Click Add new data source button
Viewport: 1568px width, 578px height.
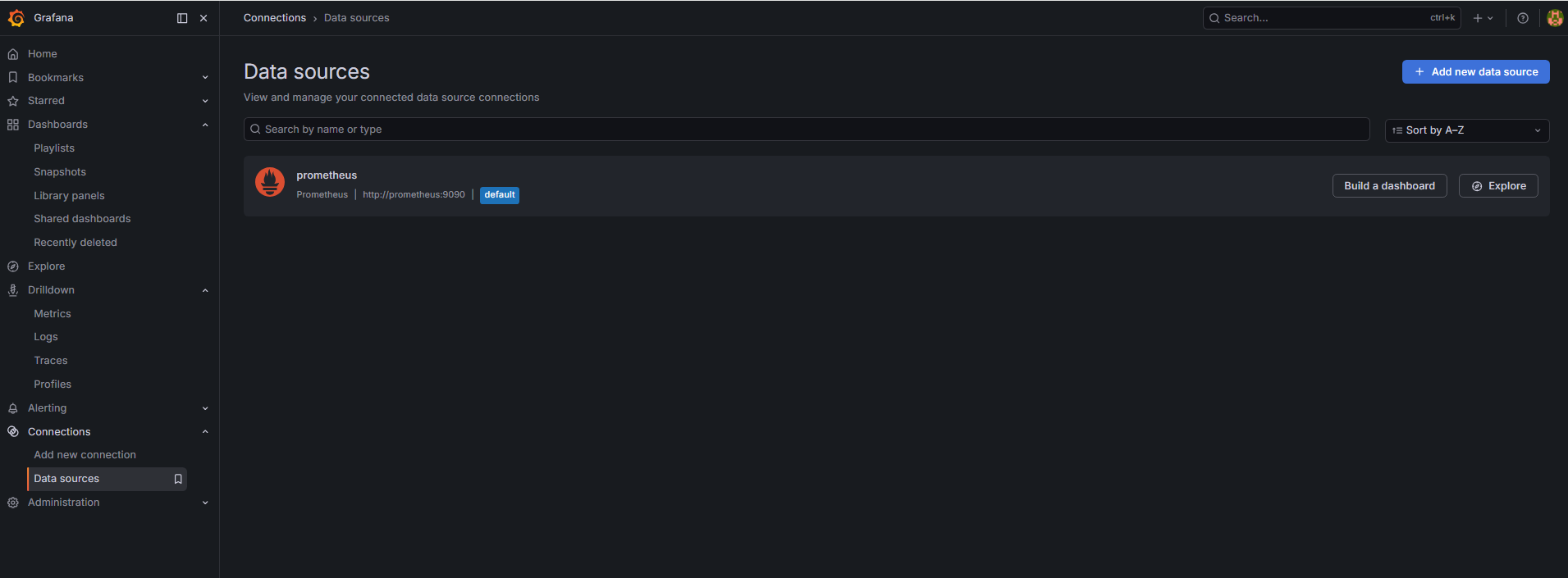(1475, 72)
